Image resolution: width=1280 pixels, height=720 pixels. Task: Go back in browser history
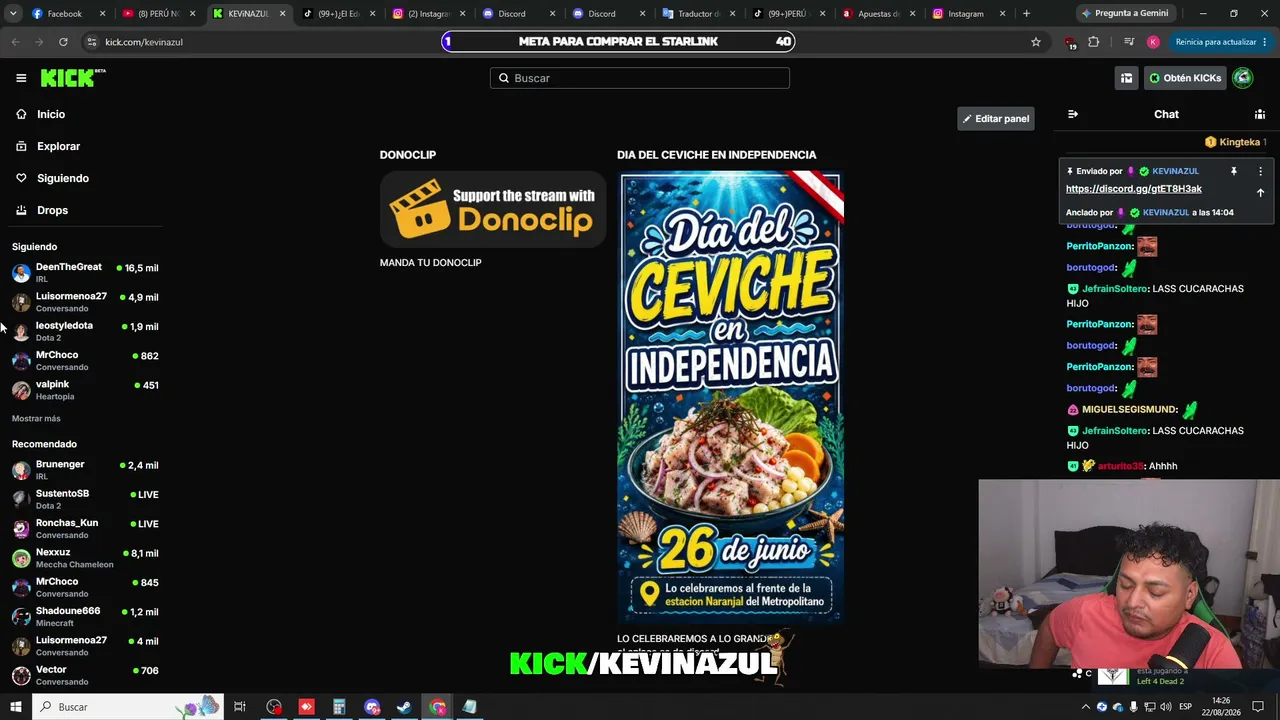[15, 42]
